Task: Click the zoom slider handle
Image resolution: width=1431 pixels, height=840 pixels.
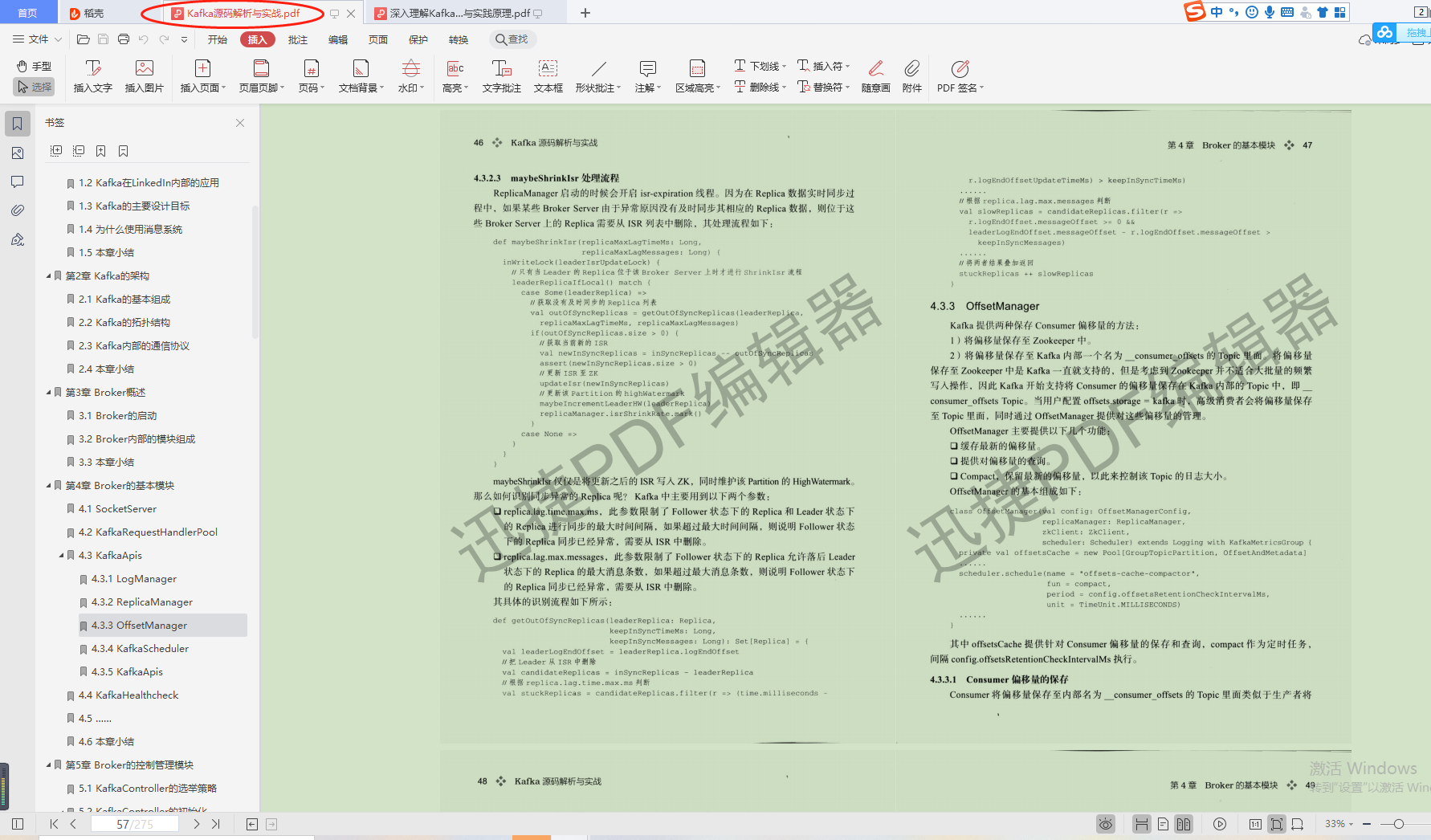Action: pos(1399,824)
